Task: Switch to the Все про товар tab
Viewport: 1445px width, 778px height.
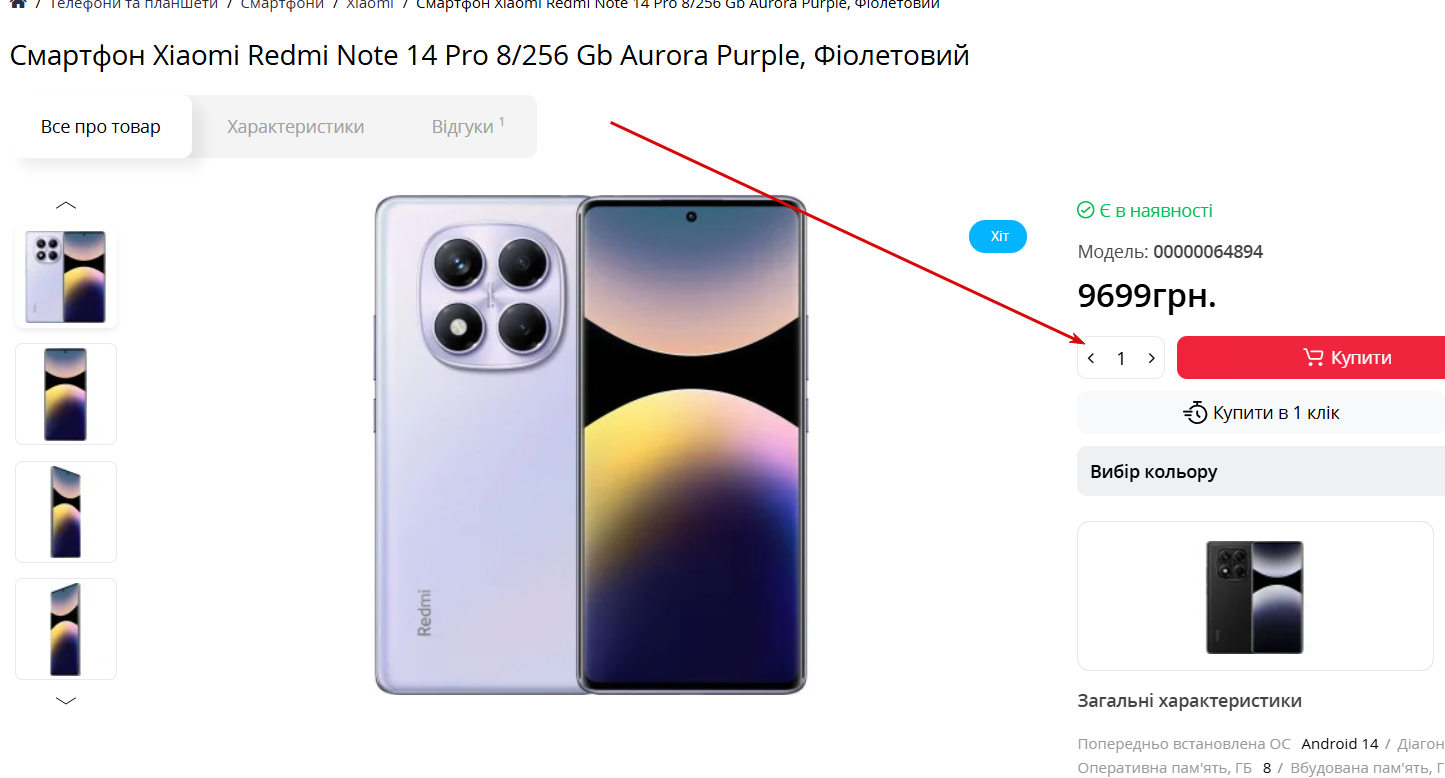Action: (x=100, y=127)
